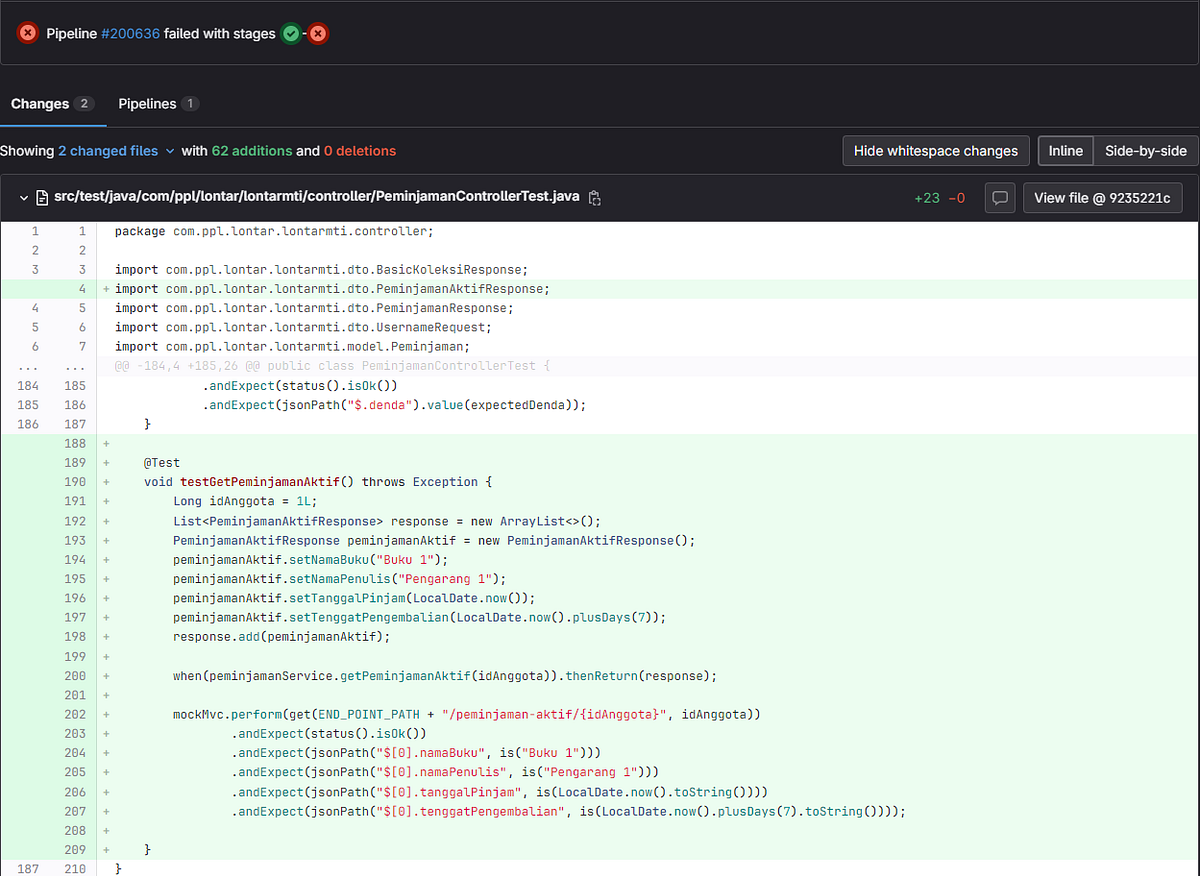The width and height of the screenshot is (1200, 876).
Task: Click the file document icon in header
Action: (42, 198)
